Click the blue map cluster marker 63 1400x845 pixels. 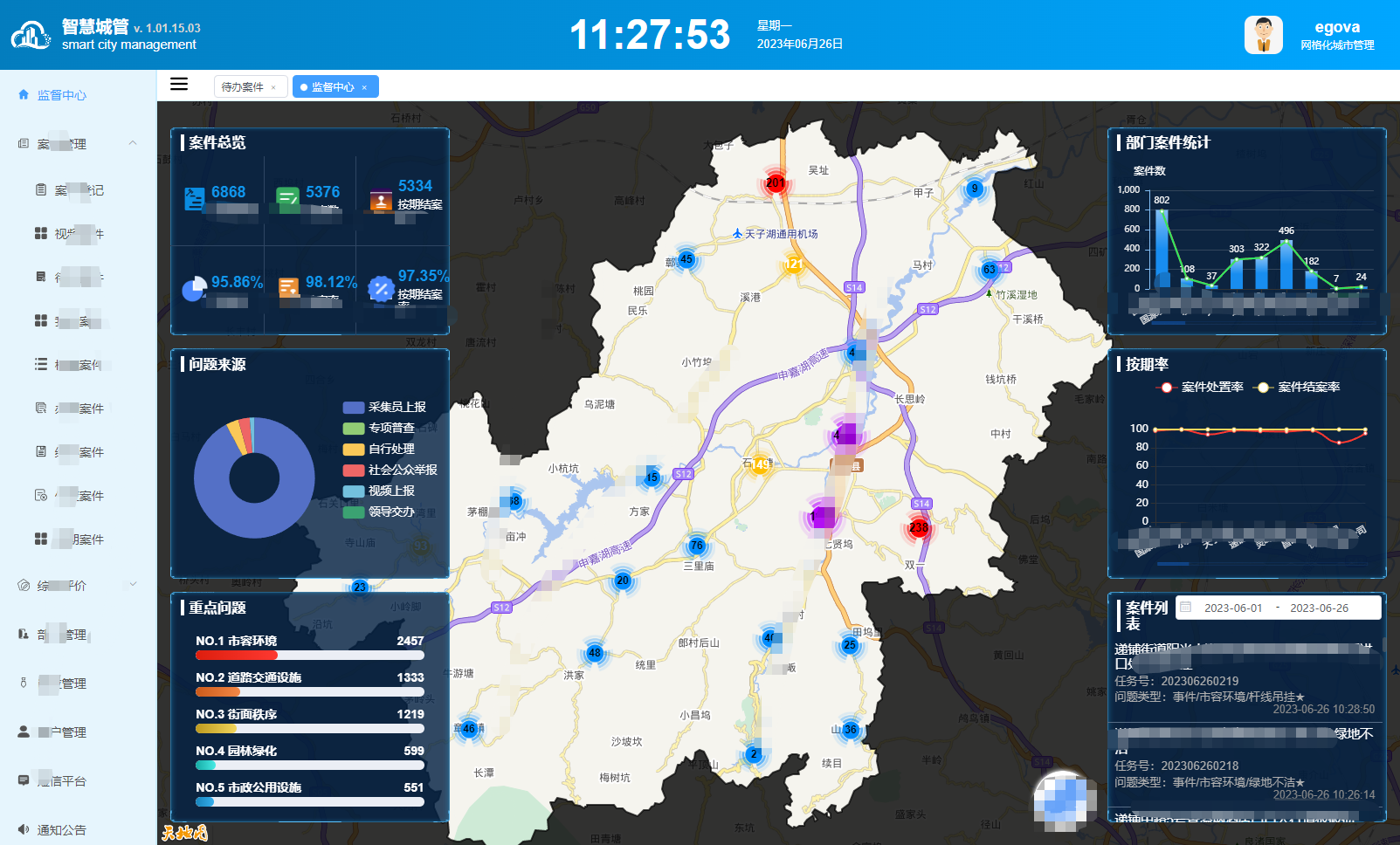[x=990, y=269]
